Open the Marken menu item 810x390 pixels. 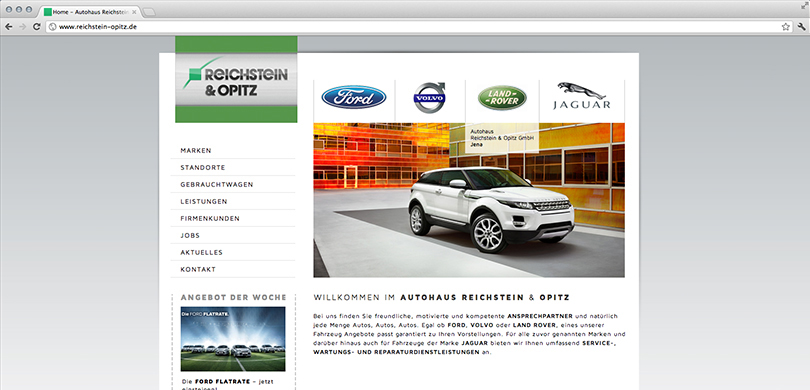click(232, 150)
